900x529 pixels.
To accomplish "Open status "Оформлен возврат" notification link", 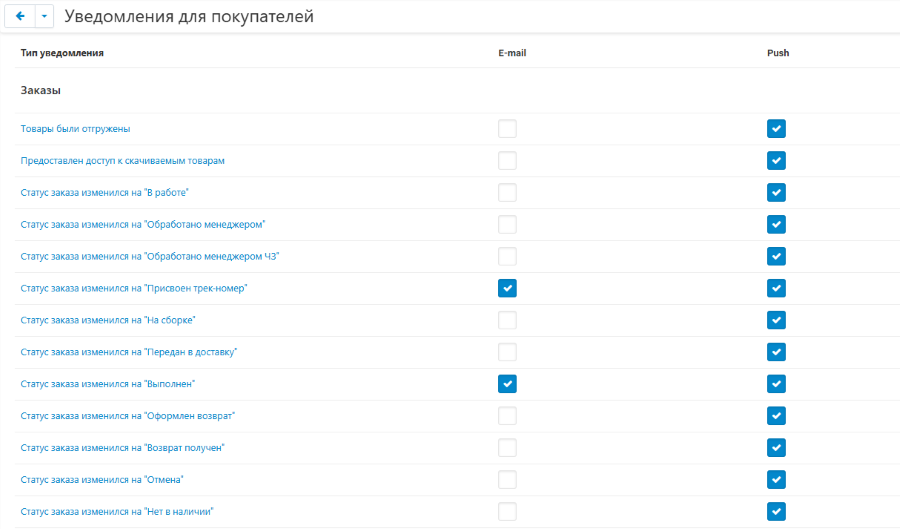I will (128, 416).
